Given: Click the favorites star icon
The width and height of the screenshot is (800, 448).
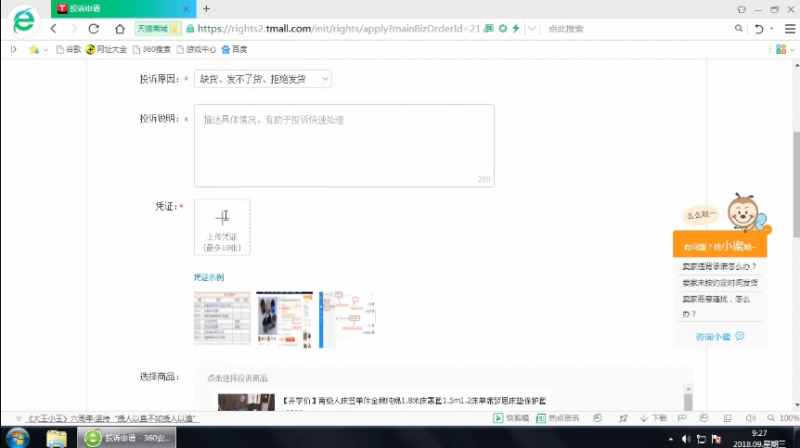Looking at the screenshot, I should [x=34, y=49].
